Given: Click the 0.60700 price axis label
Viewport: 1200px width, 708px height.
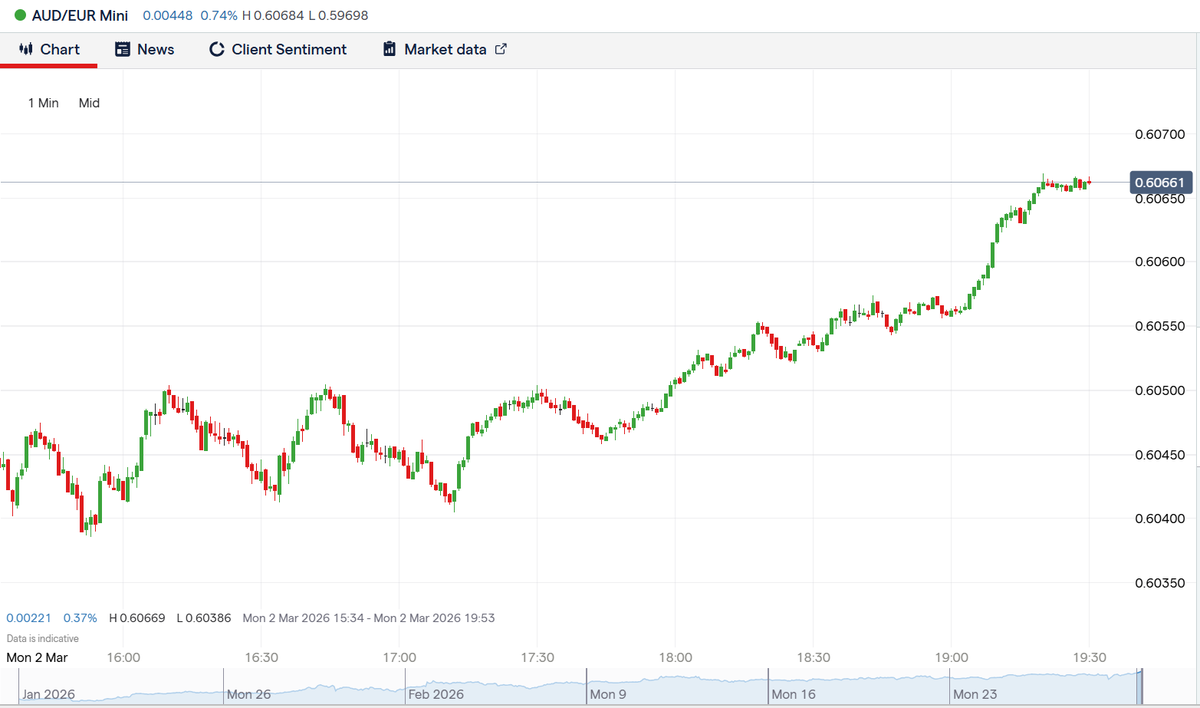Looking at the screenshot, I should point(1159,134).
